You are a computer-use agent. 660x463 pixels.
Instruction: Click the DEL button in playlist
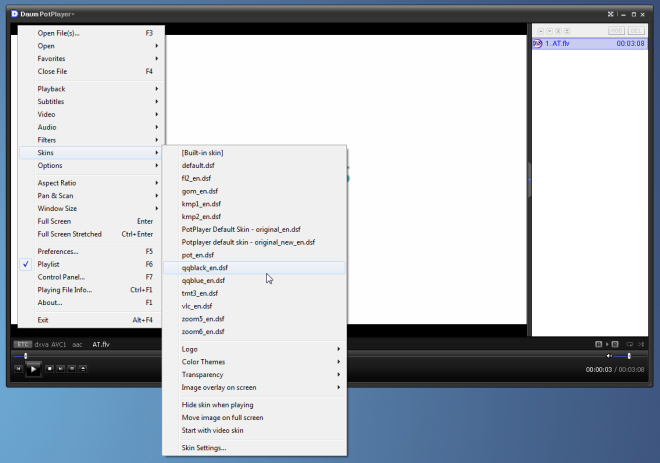click(636, 31)
